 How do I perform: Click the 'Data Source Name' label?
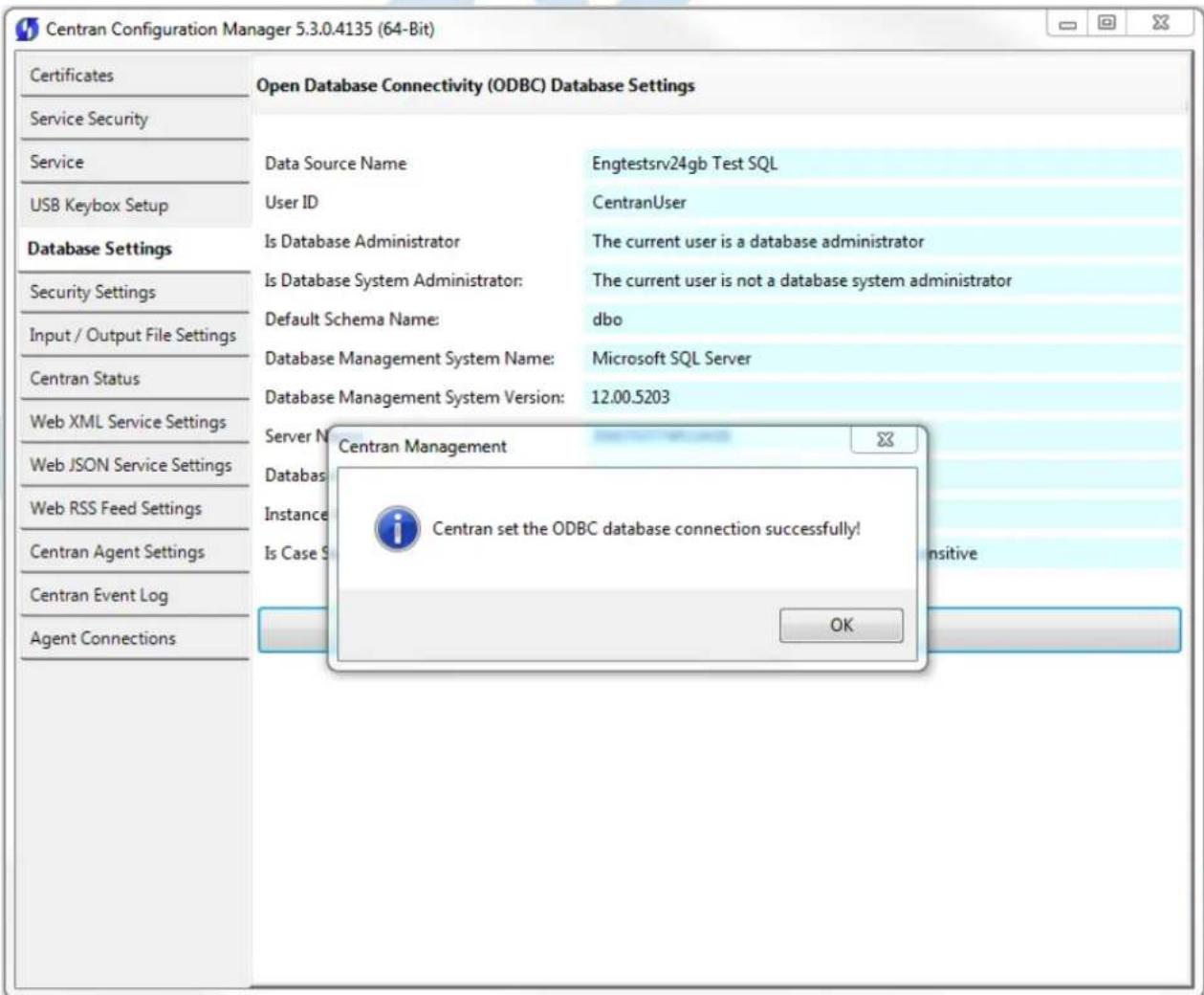[x=336, y=164]
